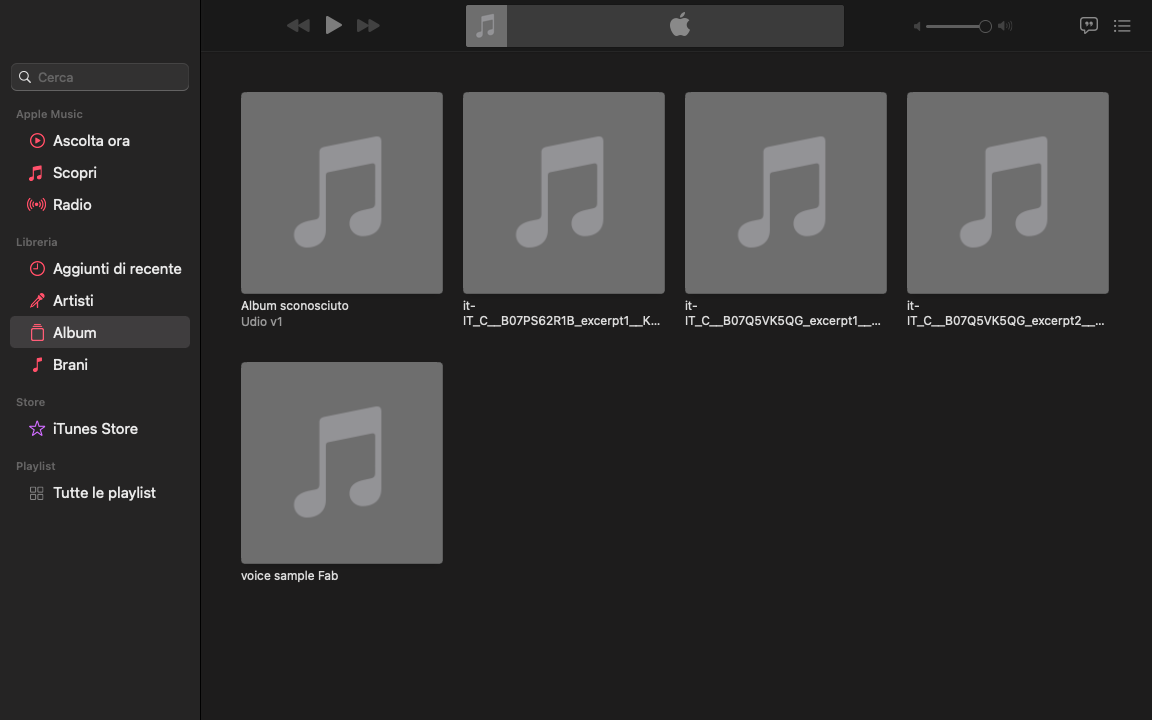Open Aggiunti di recente view
The height and width of the screenshot is (720, 1152).
[x=117, y=268]
